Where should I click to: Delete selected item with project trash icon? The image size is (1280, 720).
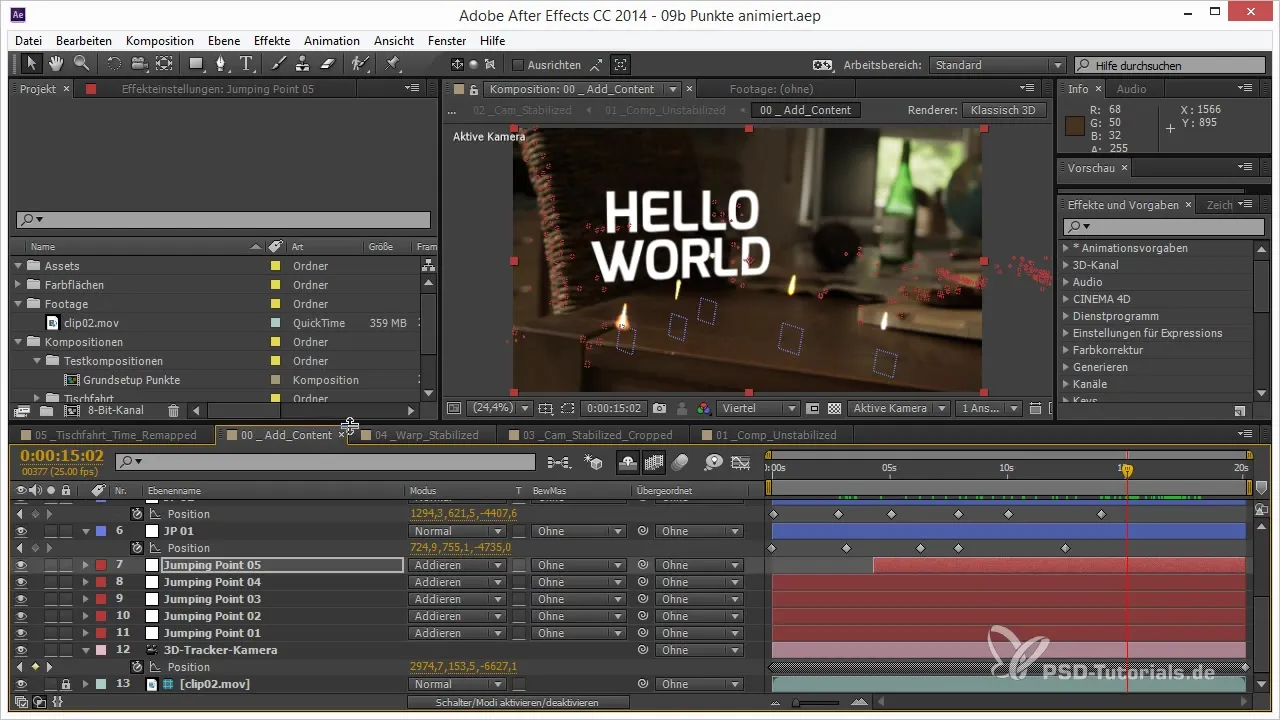coord(173,411)
